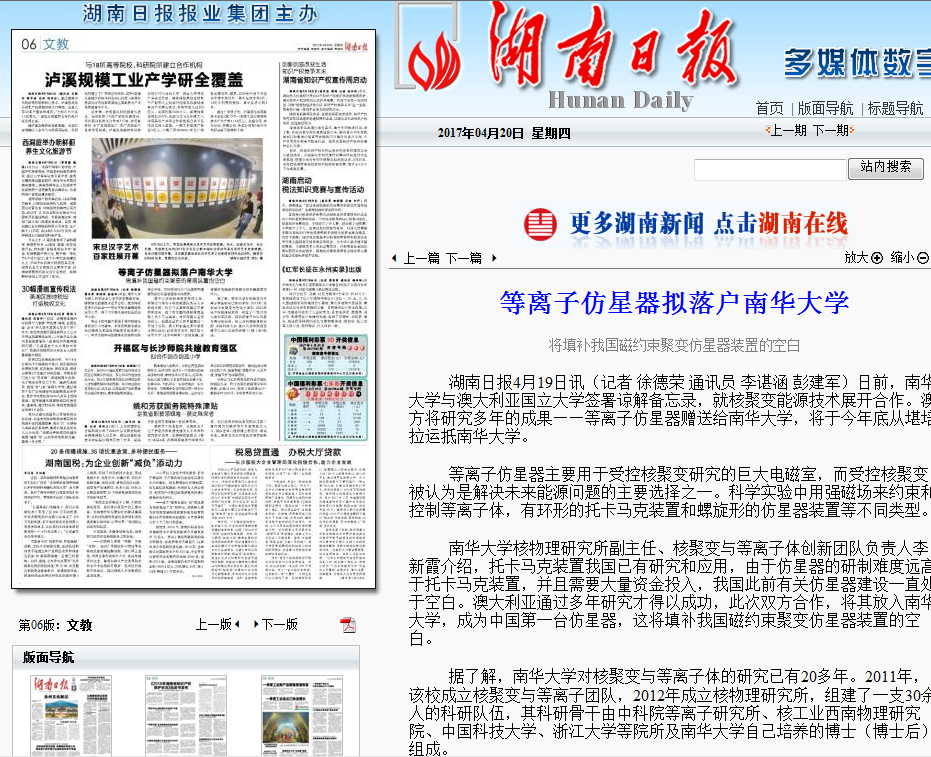Click 姚和芳获国务院特殊津贴 on page image
The image size is (931, 757).
tap(175, 406)
